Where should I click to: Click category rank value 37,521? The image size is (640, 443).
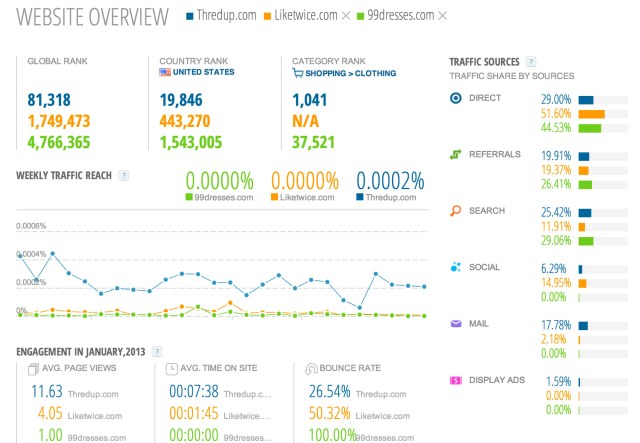coord(313,142)
